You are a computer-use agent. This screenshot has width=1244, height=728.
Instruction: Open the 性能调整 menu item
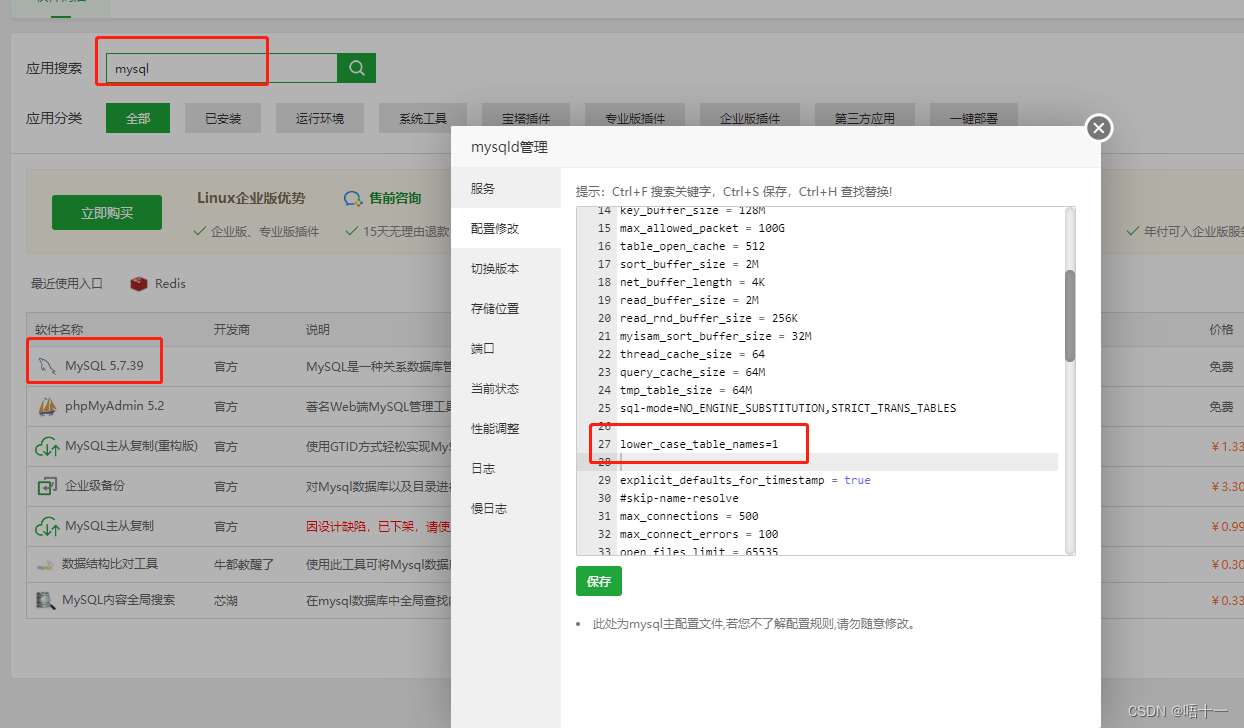[506, 428]
